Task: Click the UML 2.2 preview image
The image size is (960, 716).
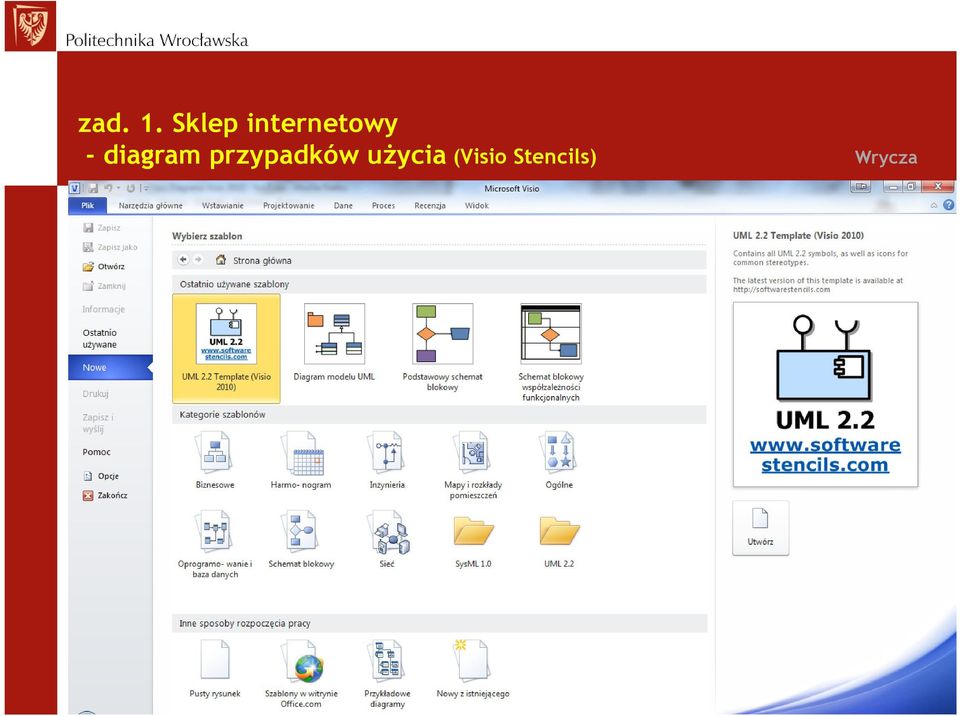Action: 825,394
